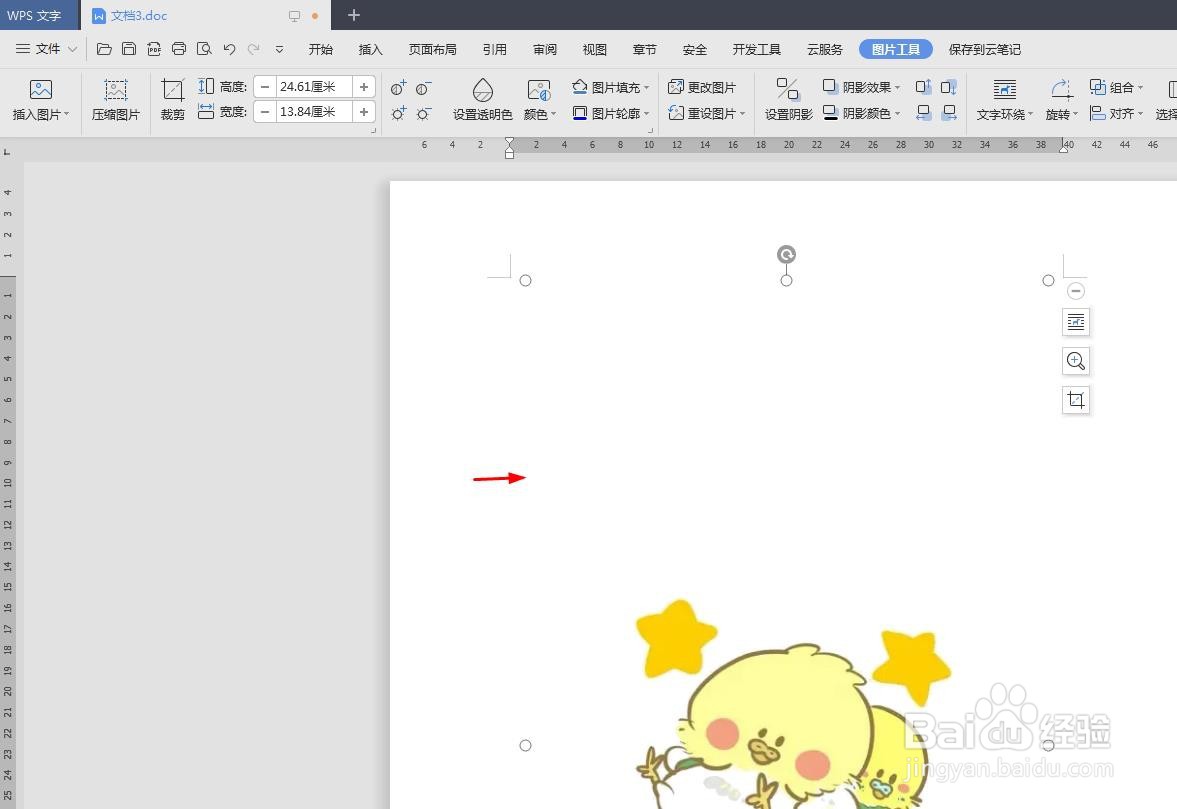Image resolution: width=1177 pixels, height=809 pixels.
Task: Open the 对齐 dropdown
Action: (1116, 113)
